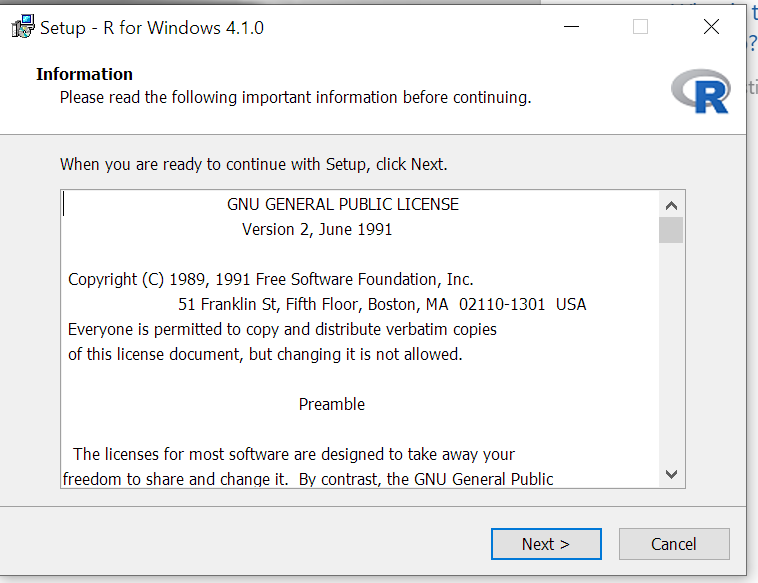Click the 'Copyright (C) 1989, 1991' line
Image resolution: width=758 pixels, height=583 pixels.
click(x=271, y=279)
